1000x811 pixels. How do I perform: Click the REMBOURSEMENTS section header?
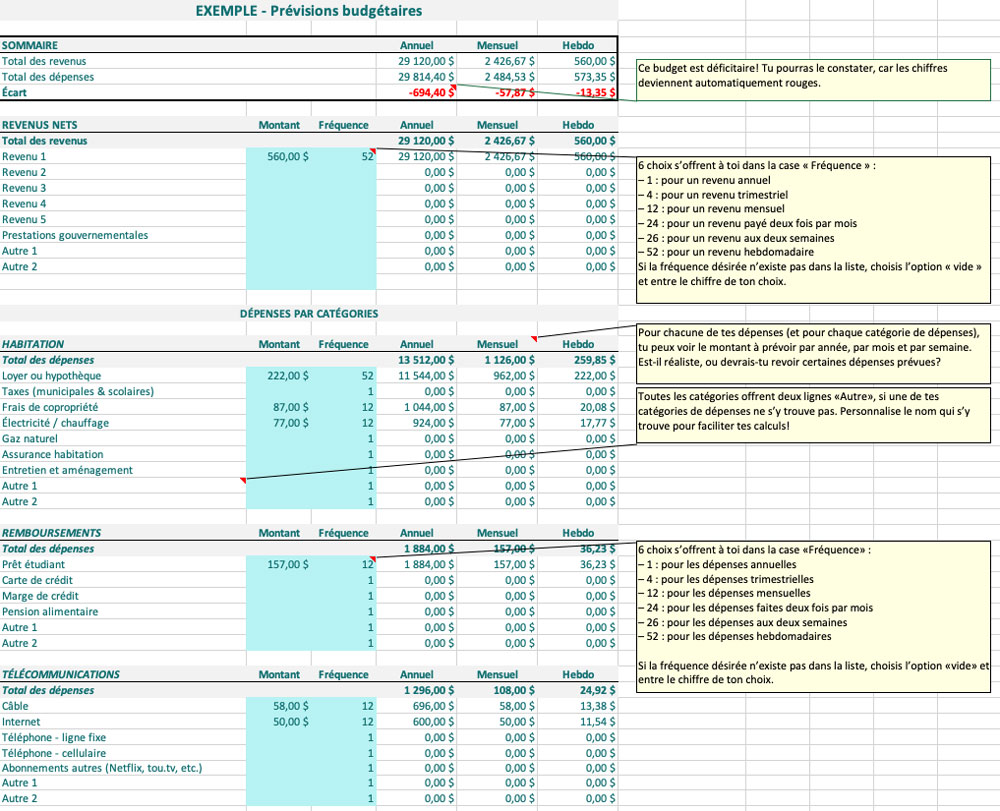51,533
